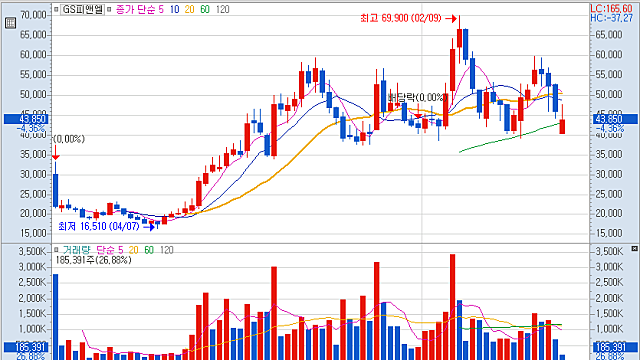Select volume moving average 5 legend
The image size is (640, 360).
coord(120,250)
